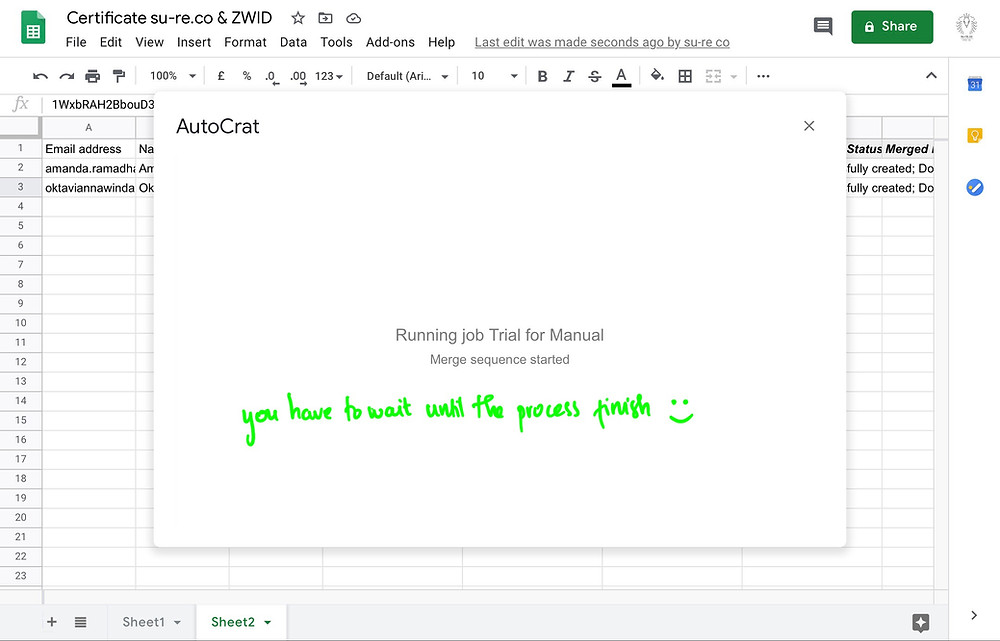Open the font size 10 dropdown

[494, 76]
